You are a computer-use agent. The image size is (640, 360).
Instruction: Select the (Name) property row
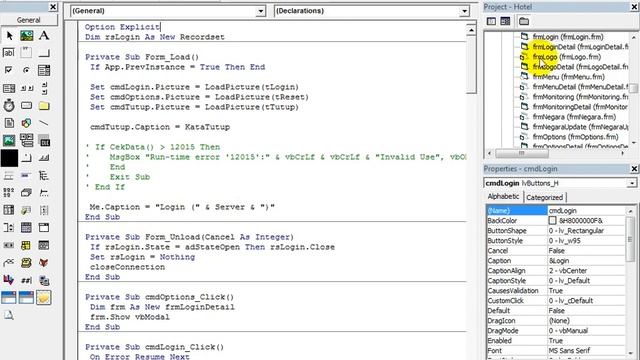click(x=556, y=211)
